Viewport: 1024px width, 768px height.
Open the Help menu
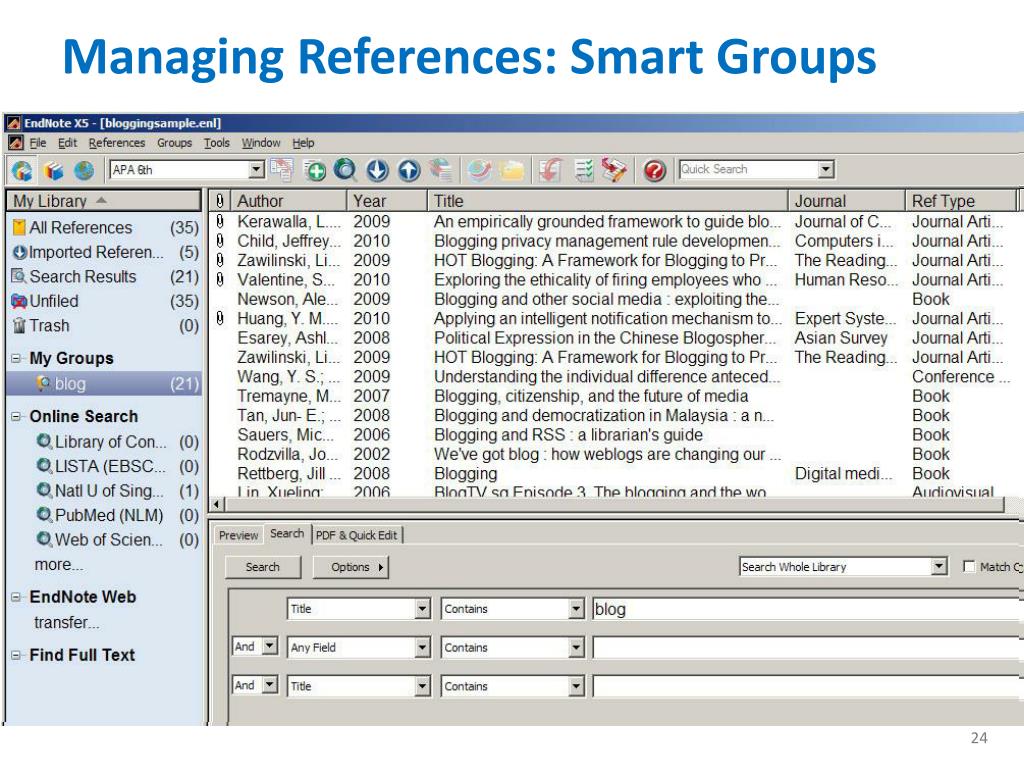[303, 143]
